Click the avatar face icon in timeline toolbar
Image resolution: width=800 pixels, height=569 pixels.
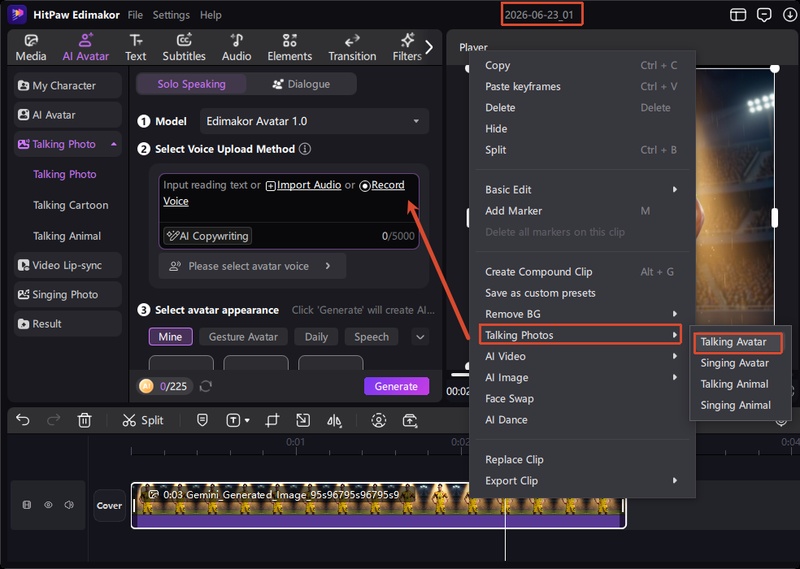pyautogui.click(x=379, y=420)
